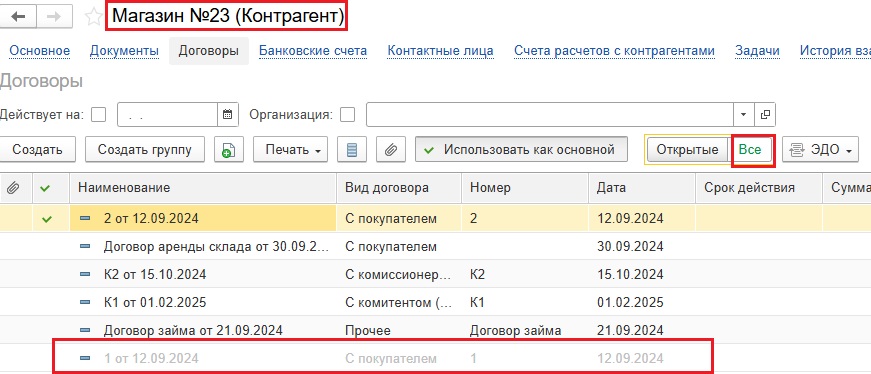Switch filter to Все contracts

tap(750, 149)
